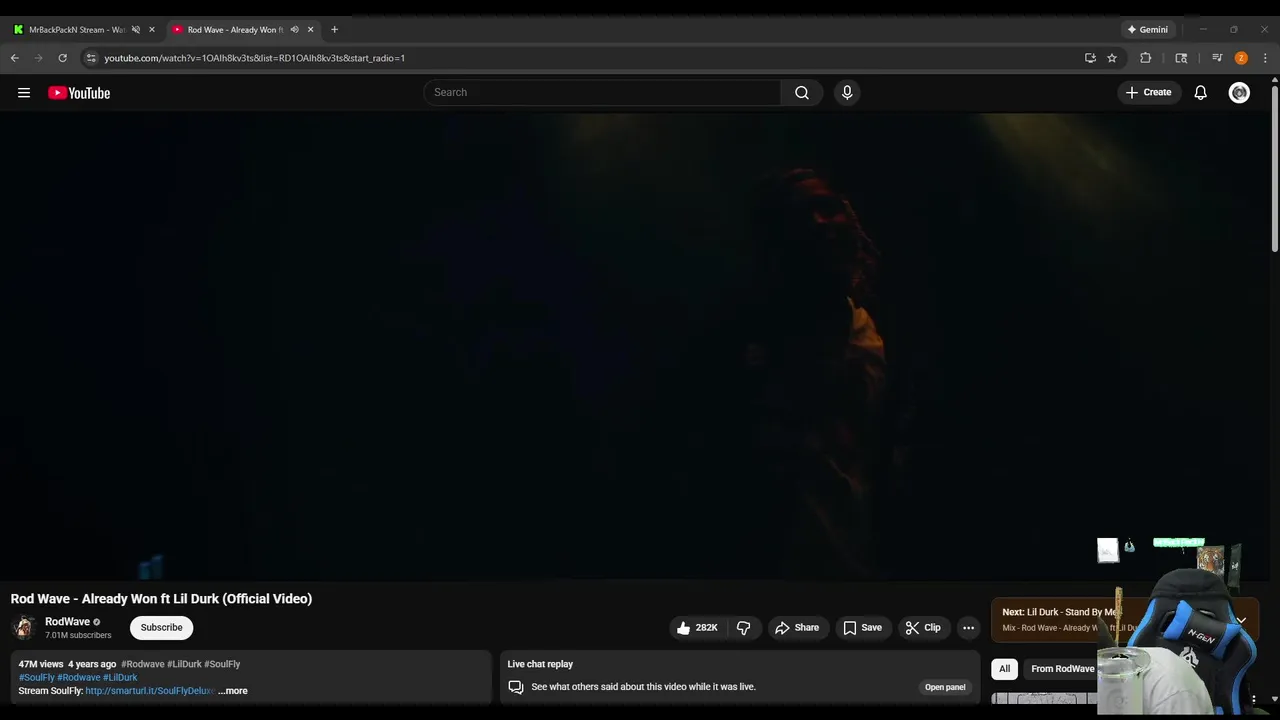Select the Rod Wave - Already Won tab

pos(235,30)
